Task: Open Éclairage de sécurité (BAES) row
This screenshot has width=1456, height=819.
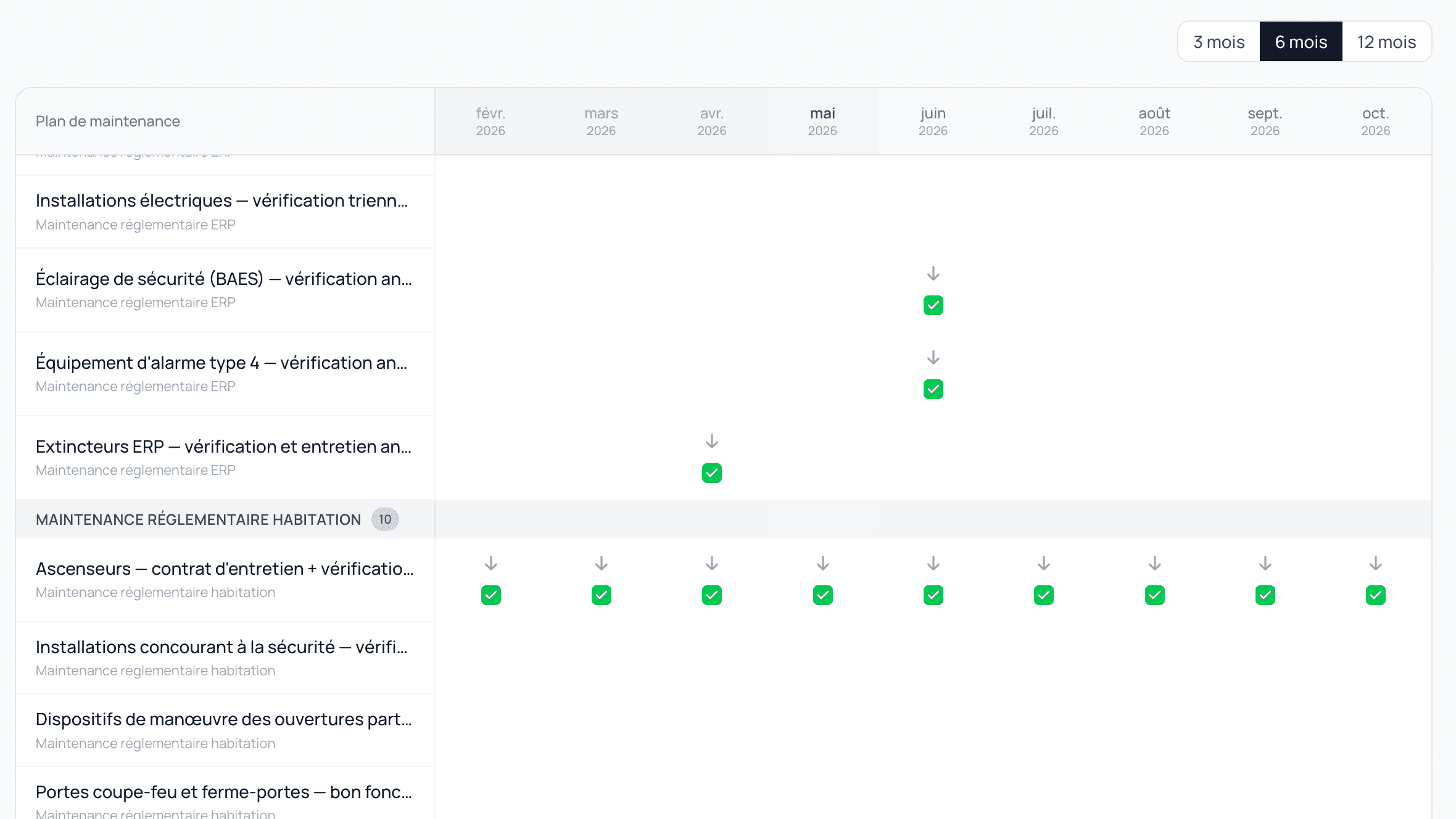Action: coord(225,290)
